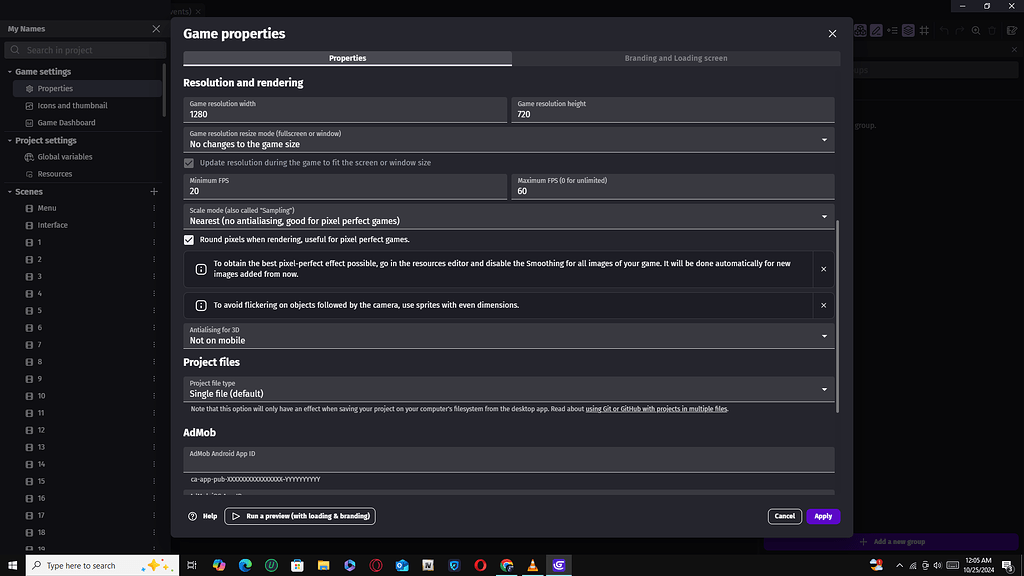This screenshot has width=1024, height=576.
Task: Select Icons and thumbnail in Game settings
Action: pyautogui.click(x=72, y=105)
